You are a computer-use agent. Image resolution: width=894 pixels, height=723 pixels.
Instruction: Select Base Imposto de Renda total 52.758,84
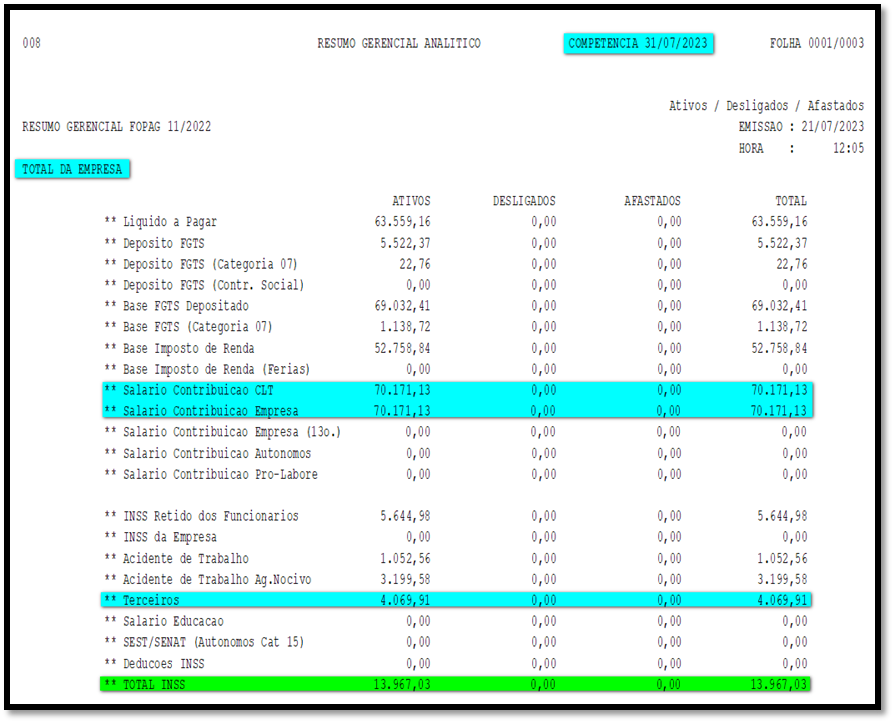pos(779,348)
